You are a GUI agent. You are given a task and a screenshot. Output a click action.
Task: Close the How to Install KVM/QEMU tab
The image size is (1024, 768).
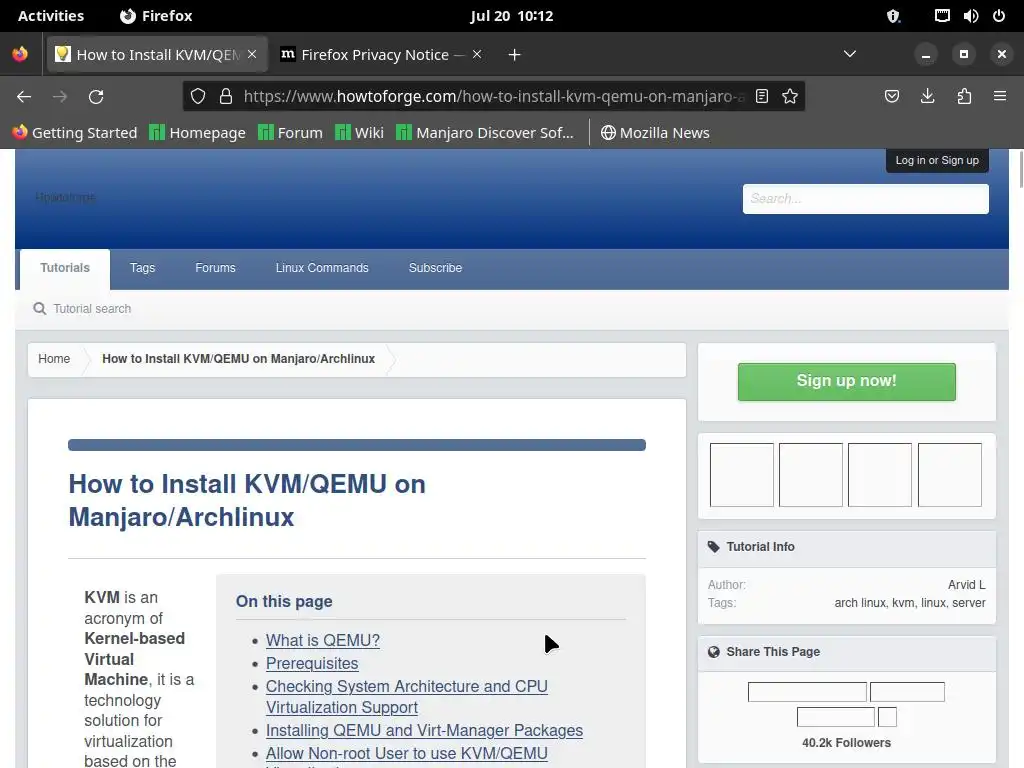point(252,54)
